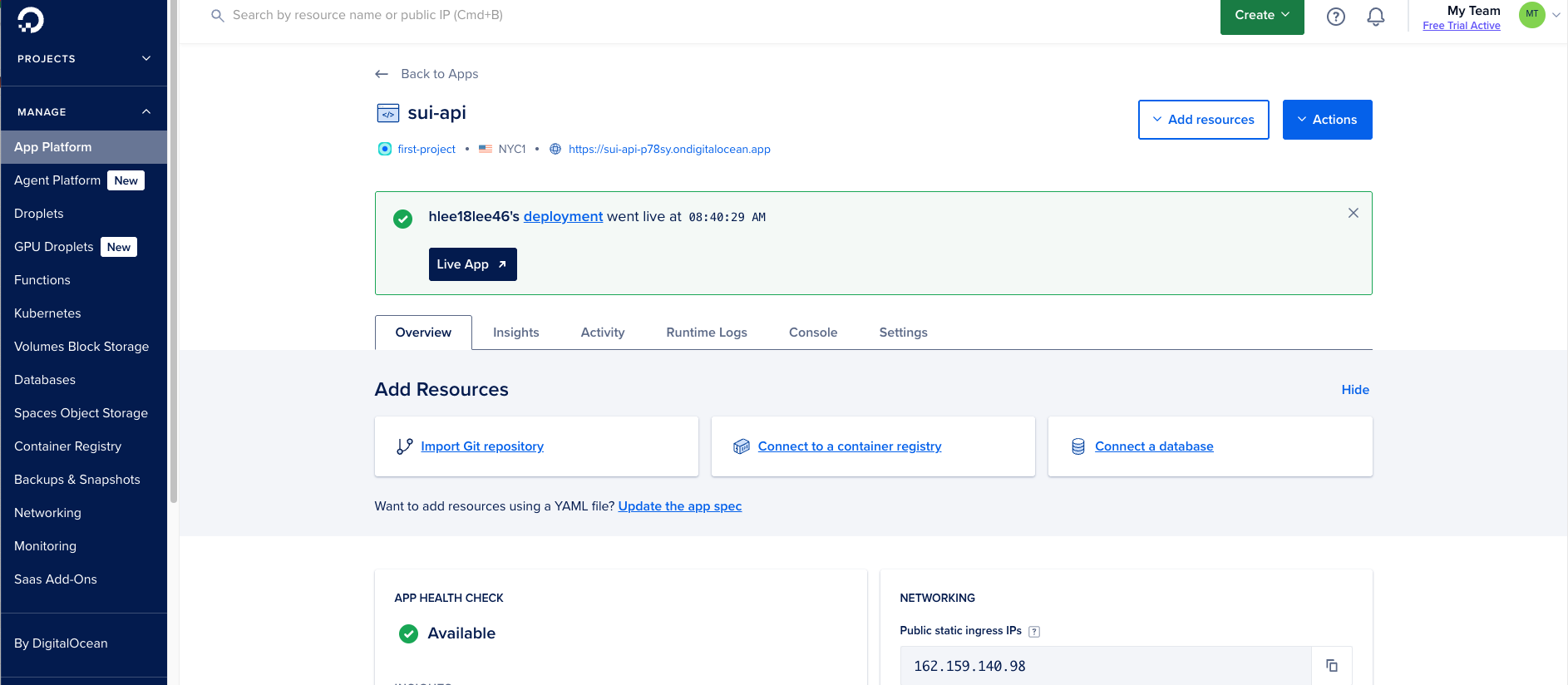Open the Add resources dropdown
The width and height of the screenshot is (1568, 685).
click(x=1203, y=120)
